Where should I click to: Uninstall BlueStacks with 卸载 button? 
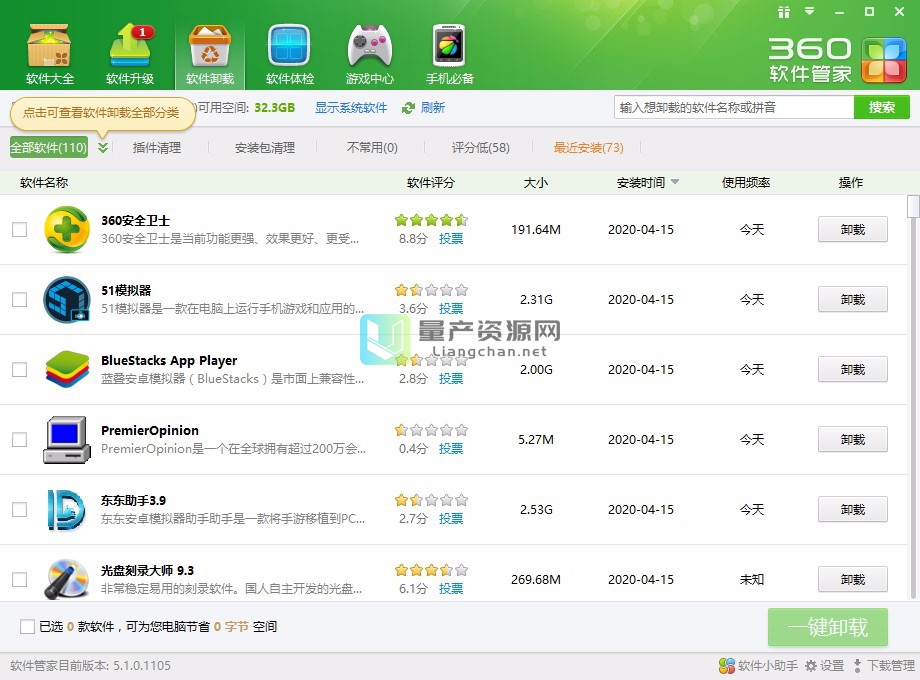(853, 369)
